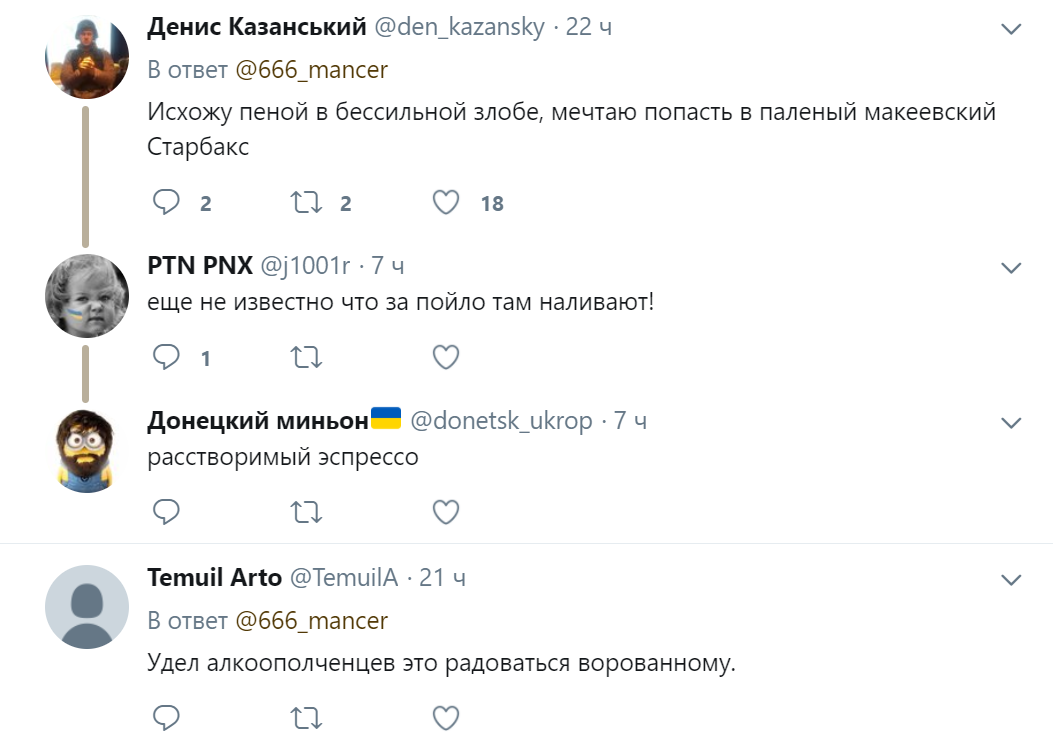The height and width of the screenshot is (741, 1053).
Task: Retweet Донецкий миньон's tweet
Action: click(305, 512)
